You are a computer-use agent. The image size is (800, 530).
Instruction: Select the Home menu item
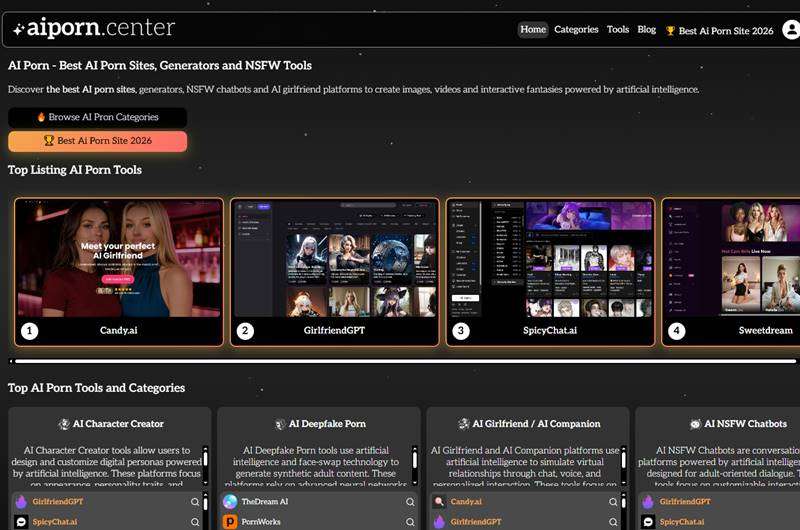coord(533,30)
